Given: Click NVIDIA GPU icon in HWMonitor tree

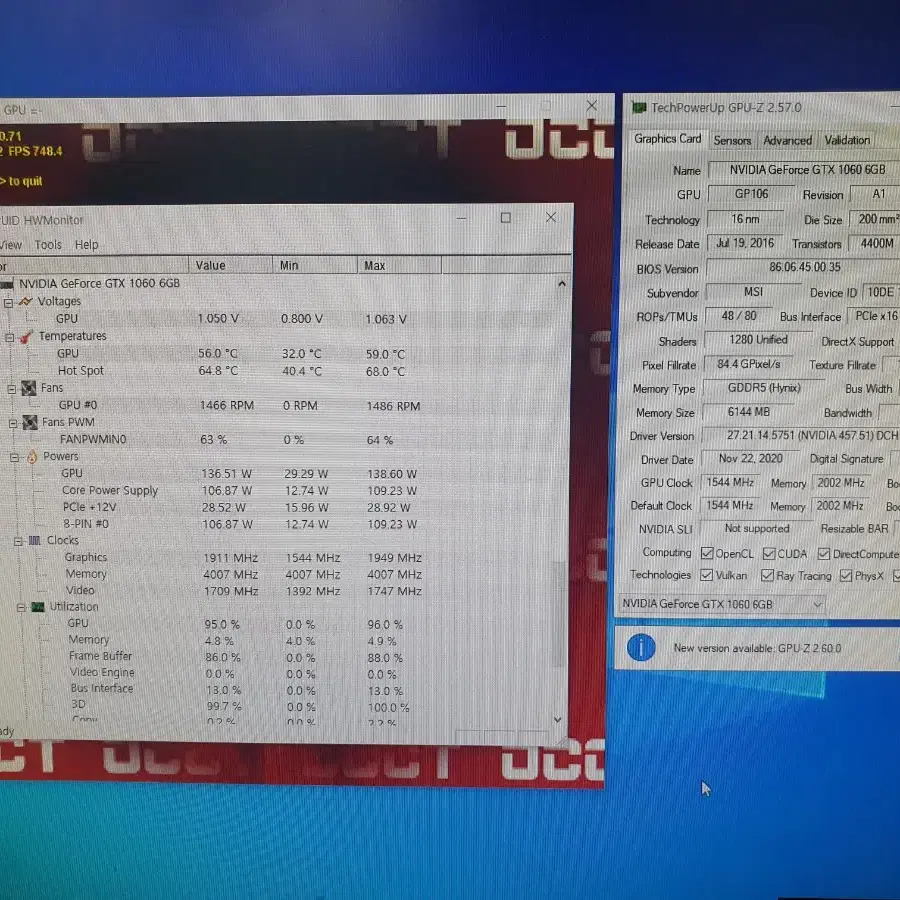Looking at the screenshot, I should pyautogui.click(x=7, y=284).
